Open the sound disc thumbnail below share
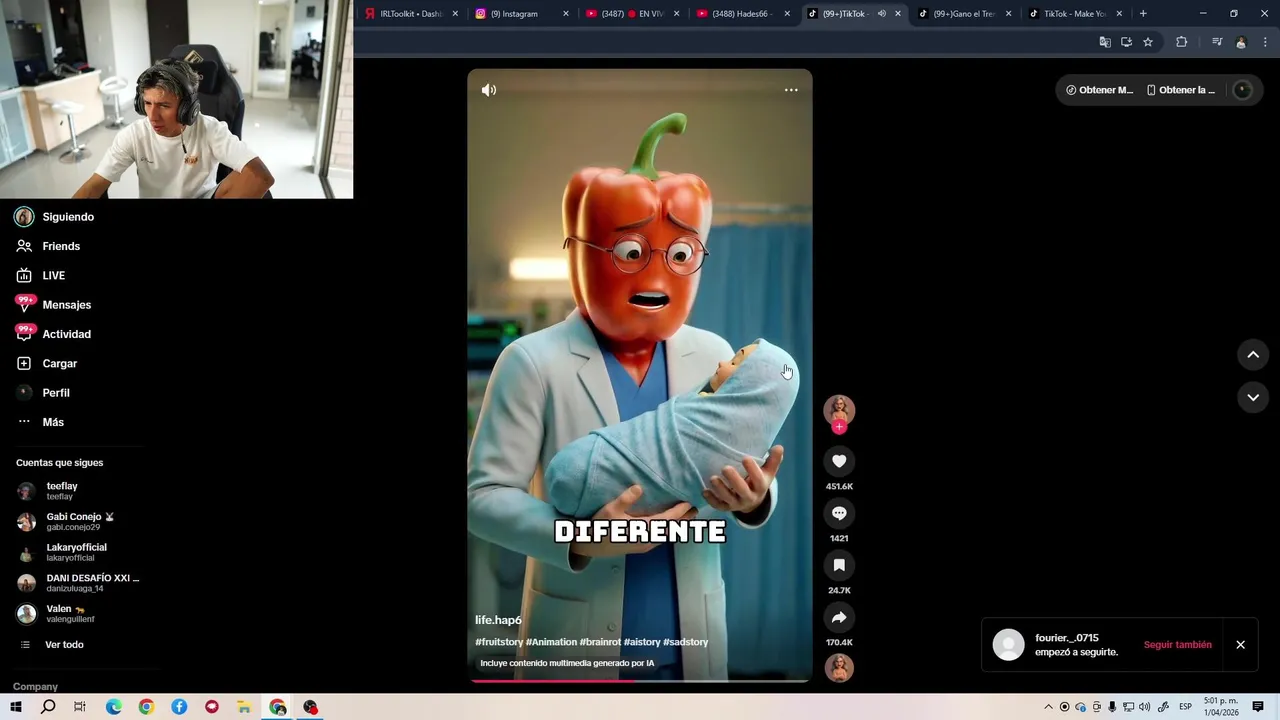This screenshot has width=1280, height=720. (839, 667)
